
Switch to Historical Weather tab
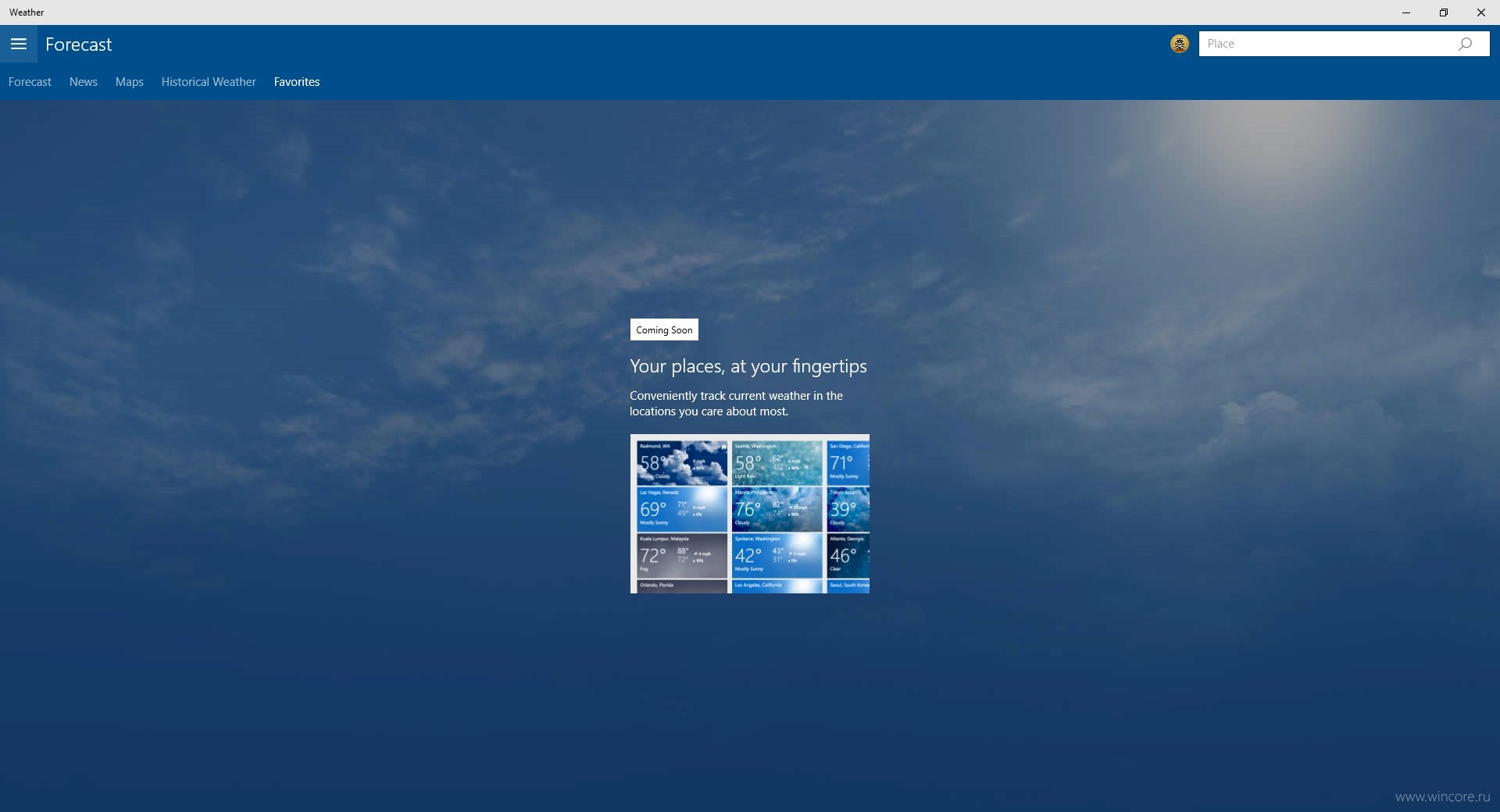[209, 82]
